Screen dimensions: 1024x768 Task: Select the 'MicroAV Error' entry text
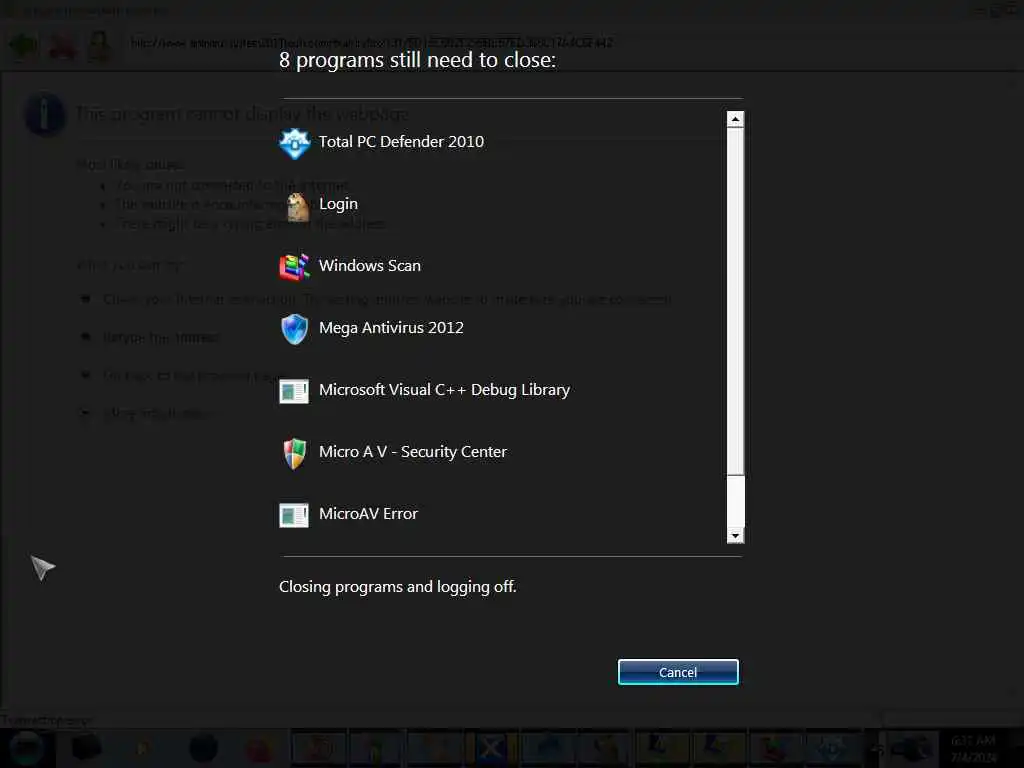tap(368, 514)
